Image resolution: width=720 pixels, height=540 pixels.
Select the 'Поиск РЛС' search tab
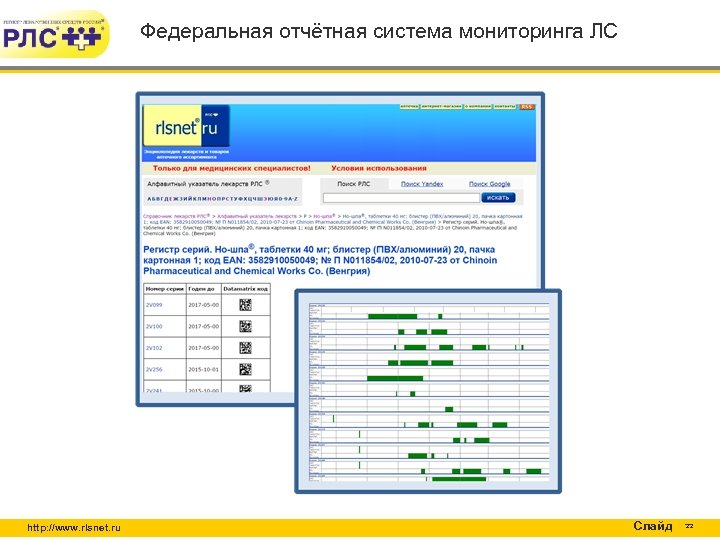click(354, 184)
